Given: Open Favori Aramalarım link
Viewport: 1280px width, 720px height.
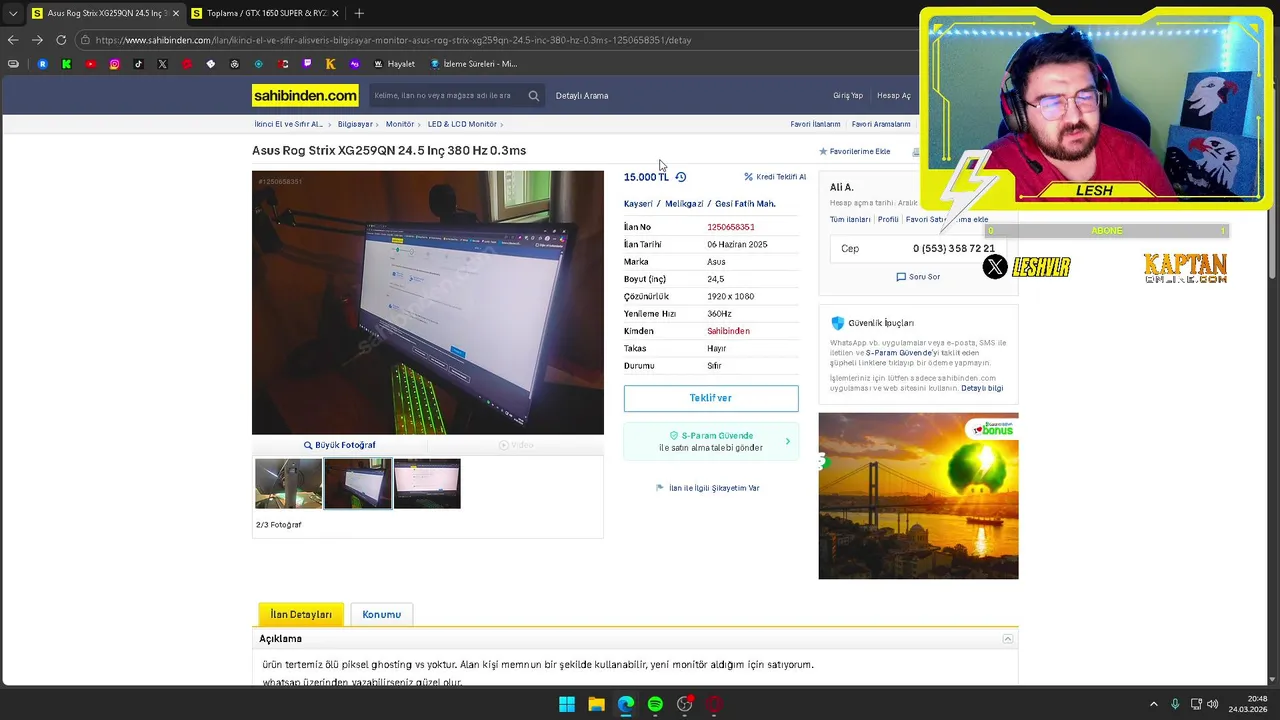Looking at the screenshot, I should coord(881,124).
